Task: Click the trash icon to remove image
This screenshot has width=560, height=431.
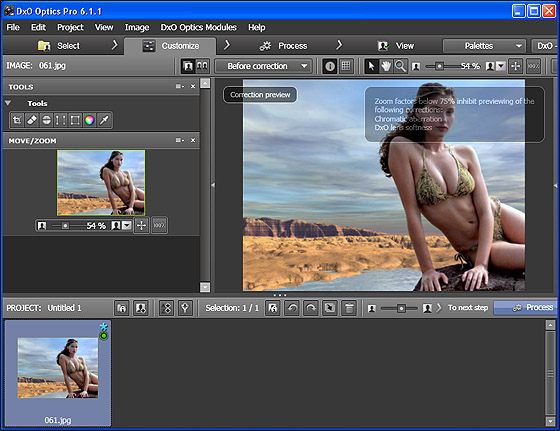Action: pos(349,308)
